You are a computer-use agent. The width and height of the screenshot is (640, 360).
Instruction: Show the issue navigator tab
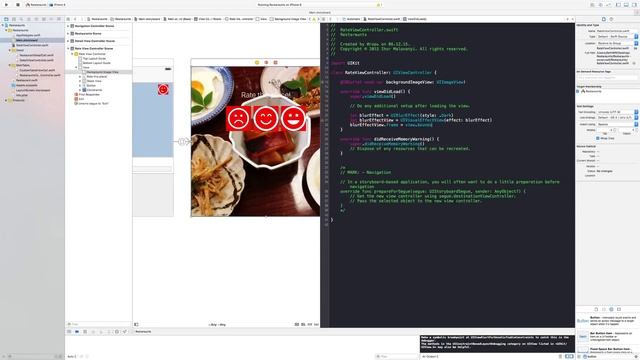tap(29, 19)
